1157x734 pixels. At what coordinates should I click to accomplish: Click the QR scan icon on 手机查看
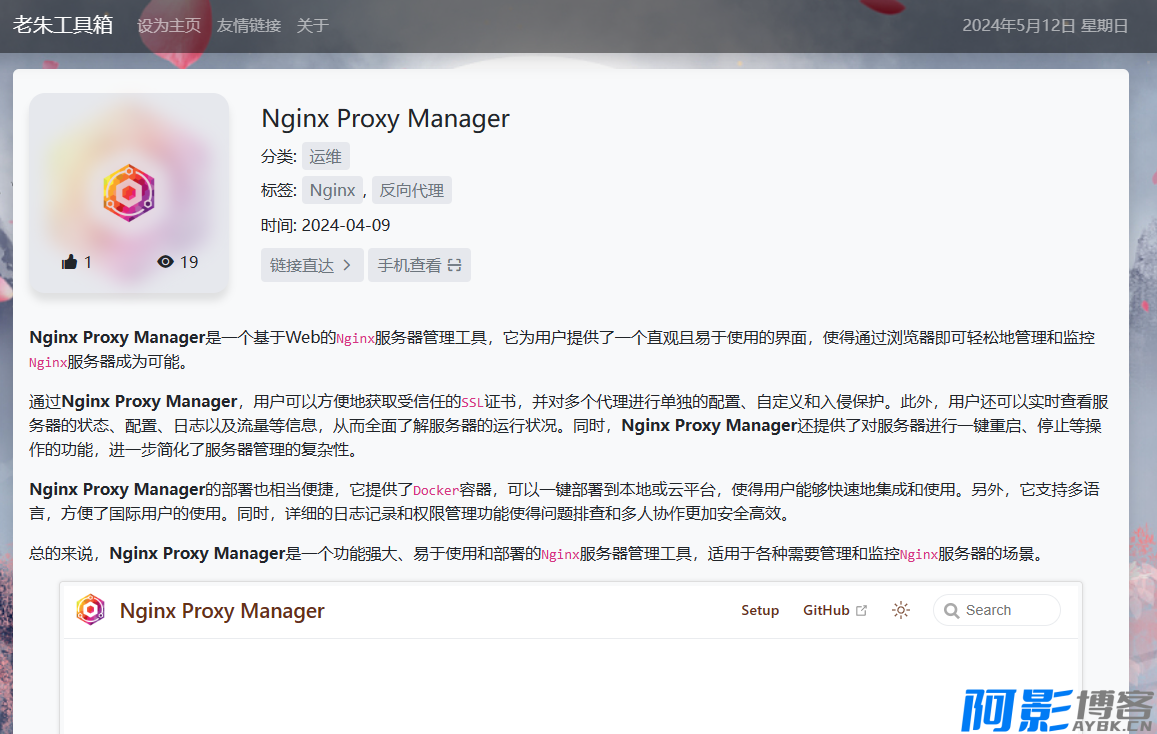coord(454,266)
